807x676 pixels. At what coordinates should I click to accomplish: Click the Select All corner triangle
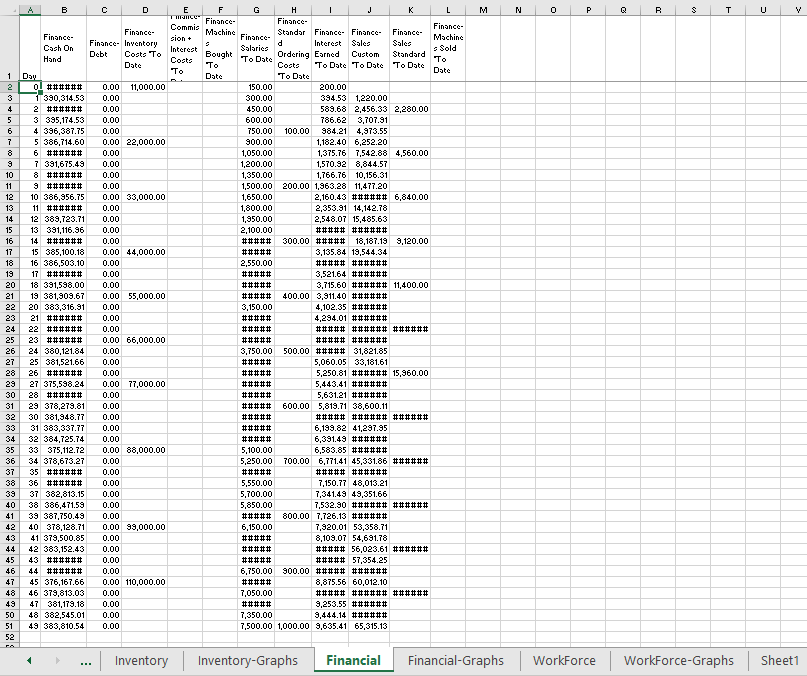click(x=10, y=10)
